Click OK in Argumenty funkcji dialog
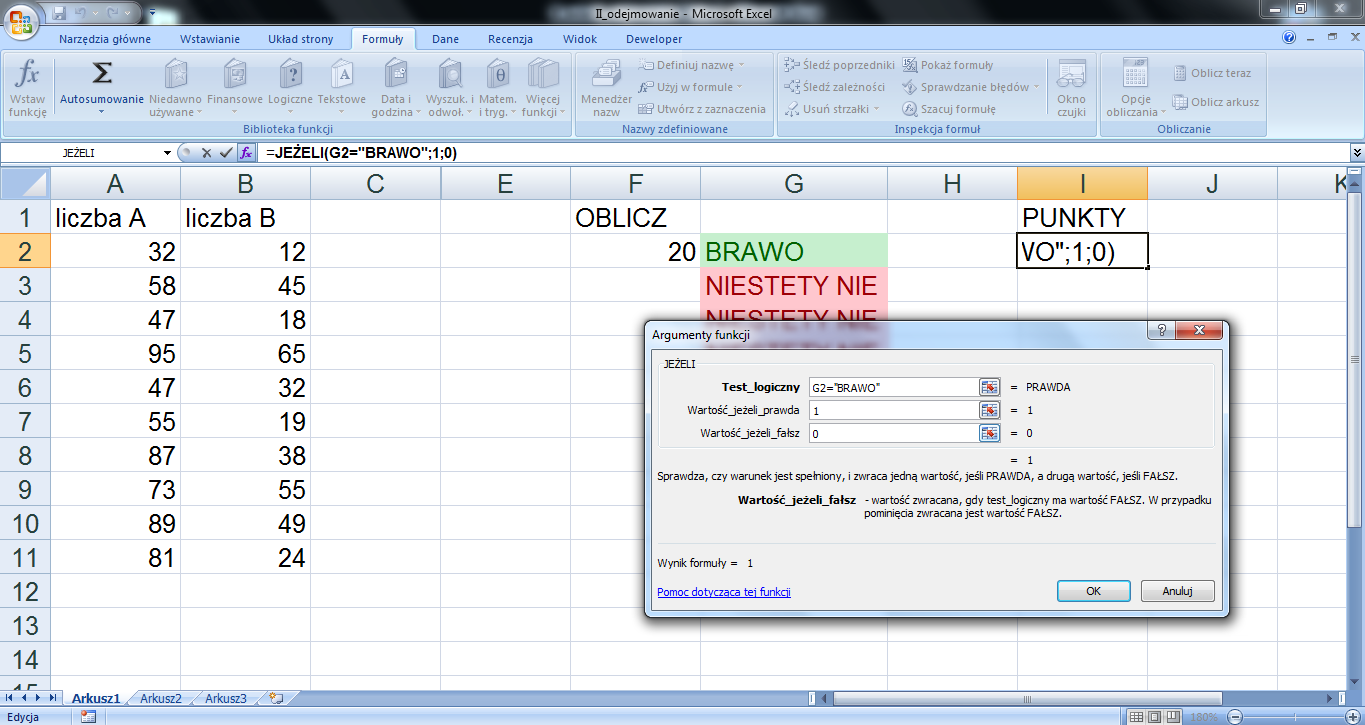 [x=1094, y=591]
